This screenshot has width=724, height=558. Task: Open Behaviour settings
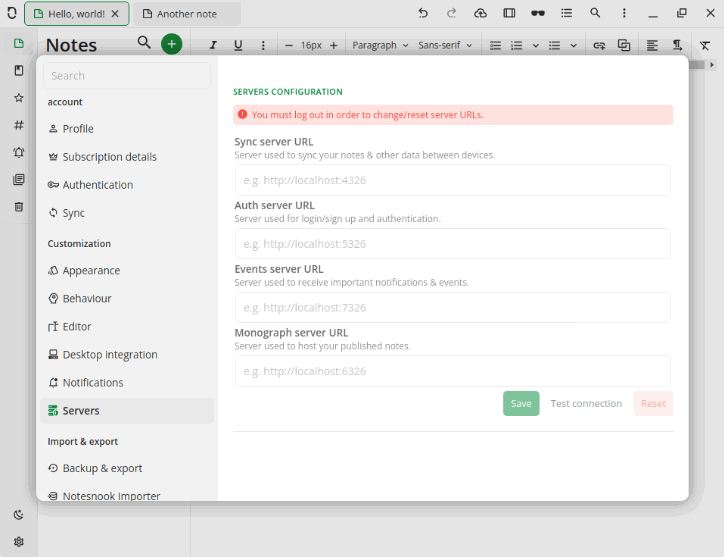coord(127,298)
